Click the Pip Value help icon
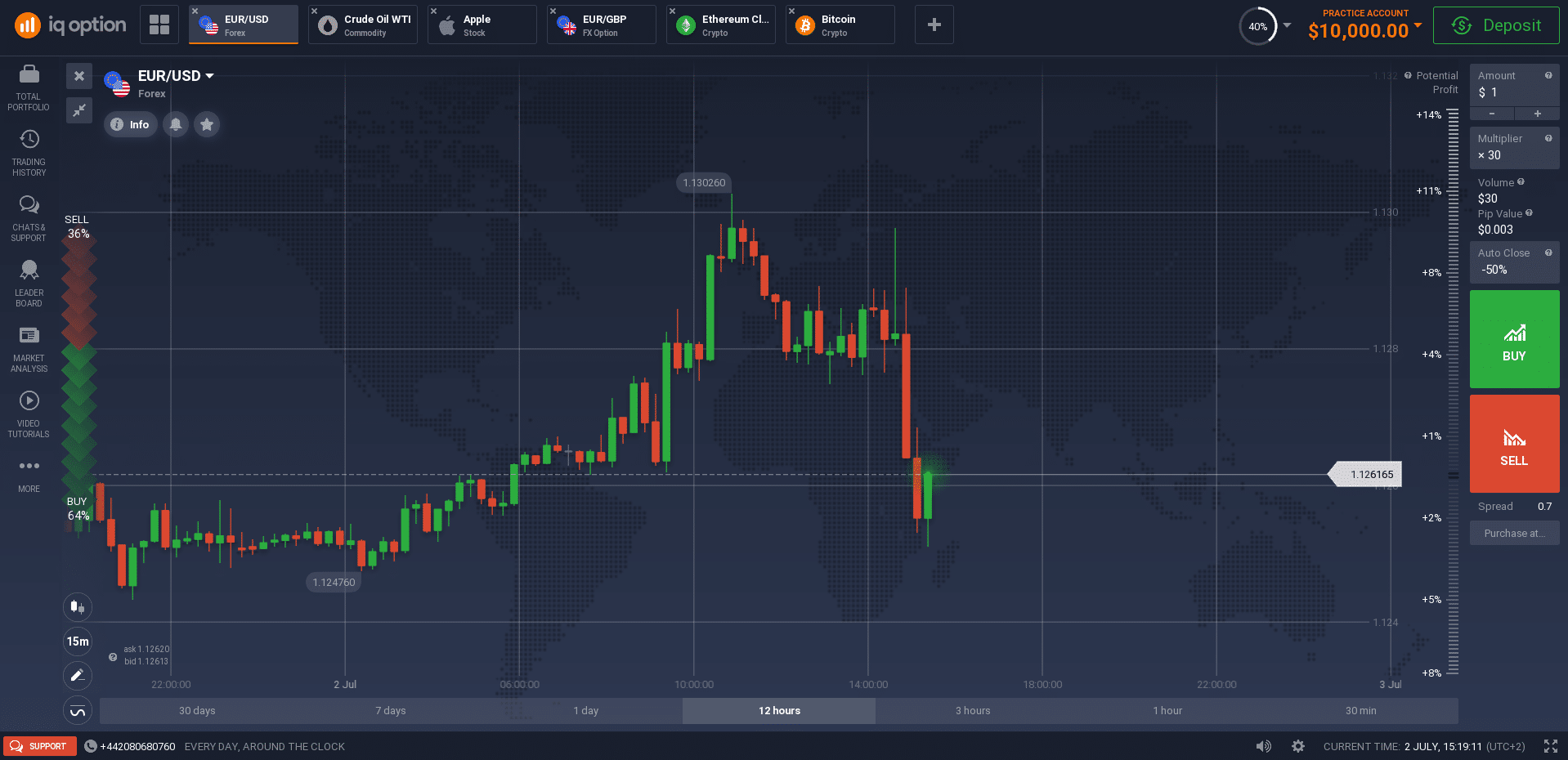 point(1529,213)
